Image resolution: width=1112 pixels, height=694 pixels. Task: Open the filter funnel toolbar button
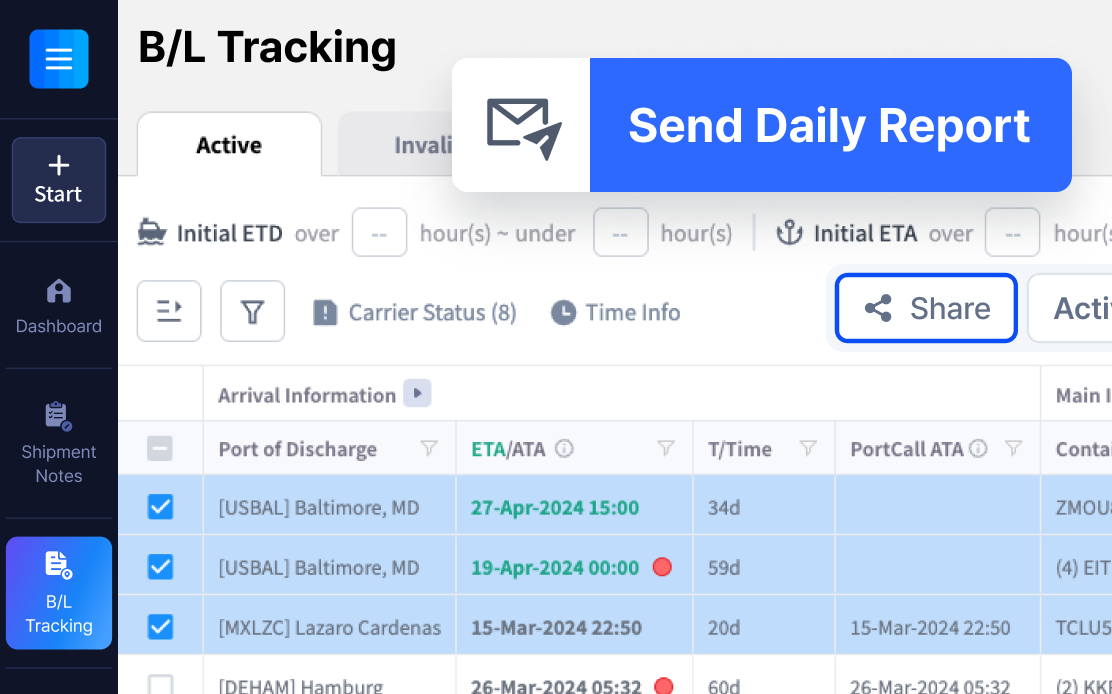(252, 312)
